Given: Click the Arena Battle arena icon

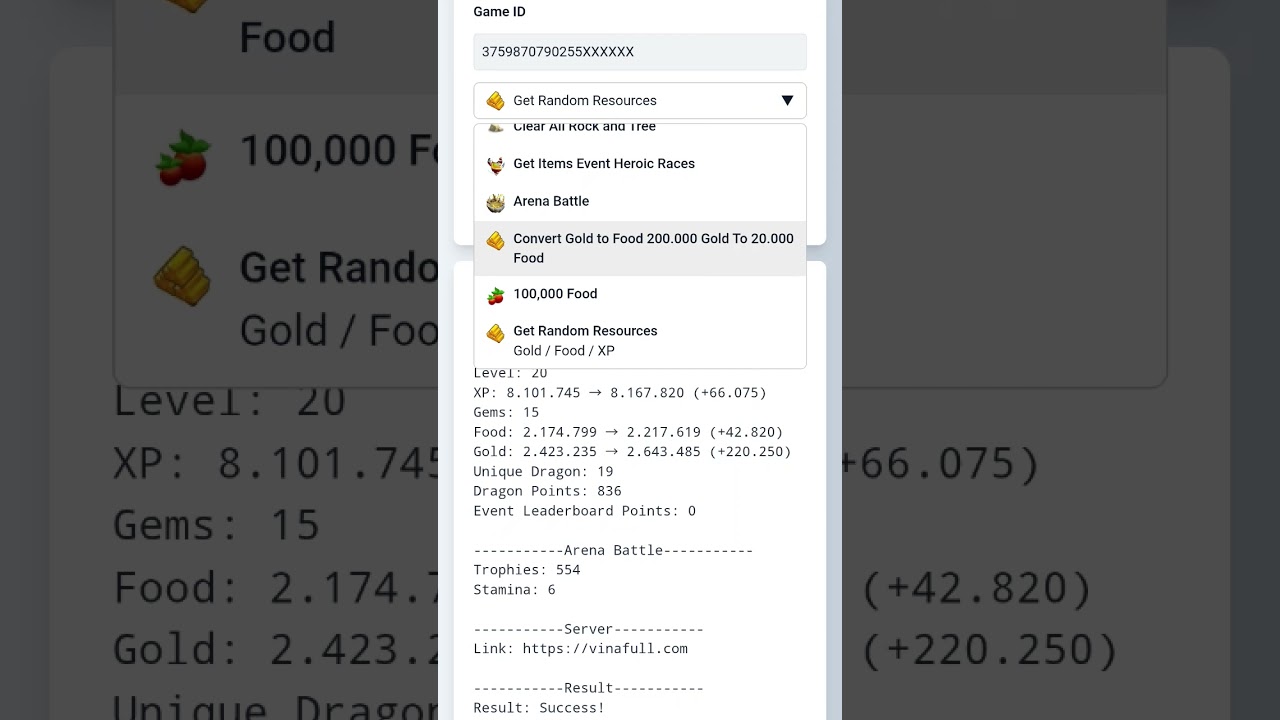Looking at the screenshot, I should (x=495, y=203).
